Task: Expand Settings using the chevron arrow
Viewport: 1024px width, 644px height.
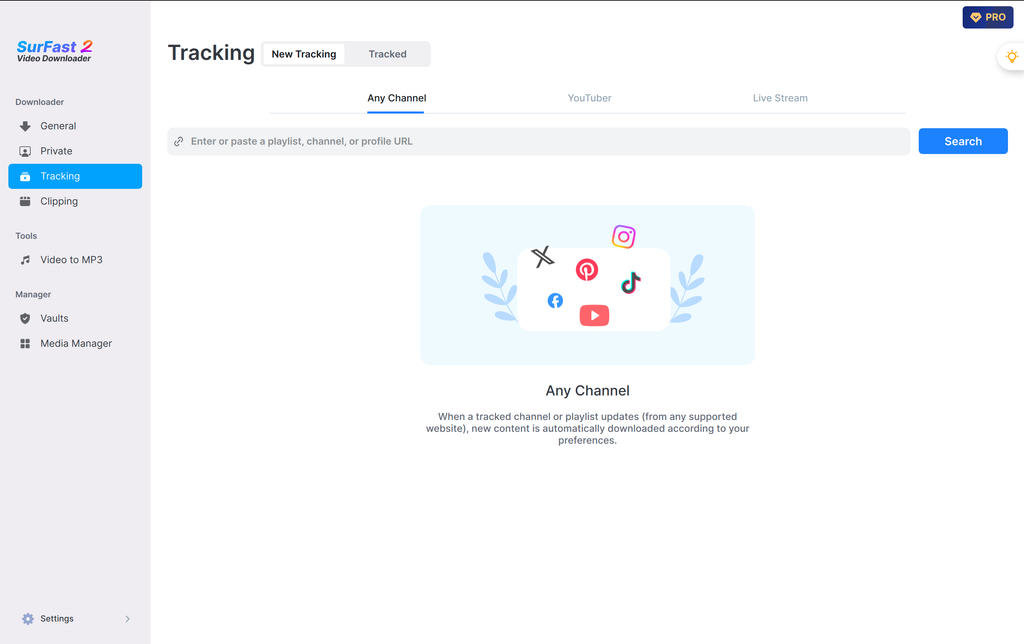Action: [127, 619]
